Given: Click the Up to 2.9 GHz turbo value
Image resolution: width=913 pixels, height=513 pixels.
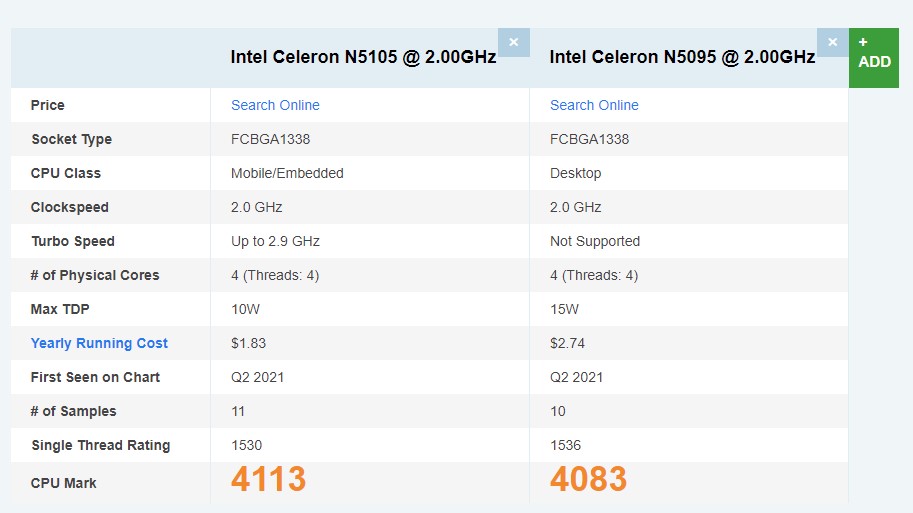Looking at the screenshot, I should click(x=275, y=241).
